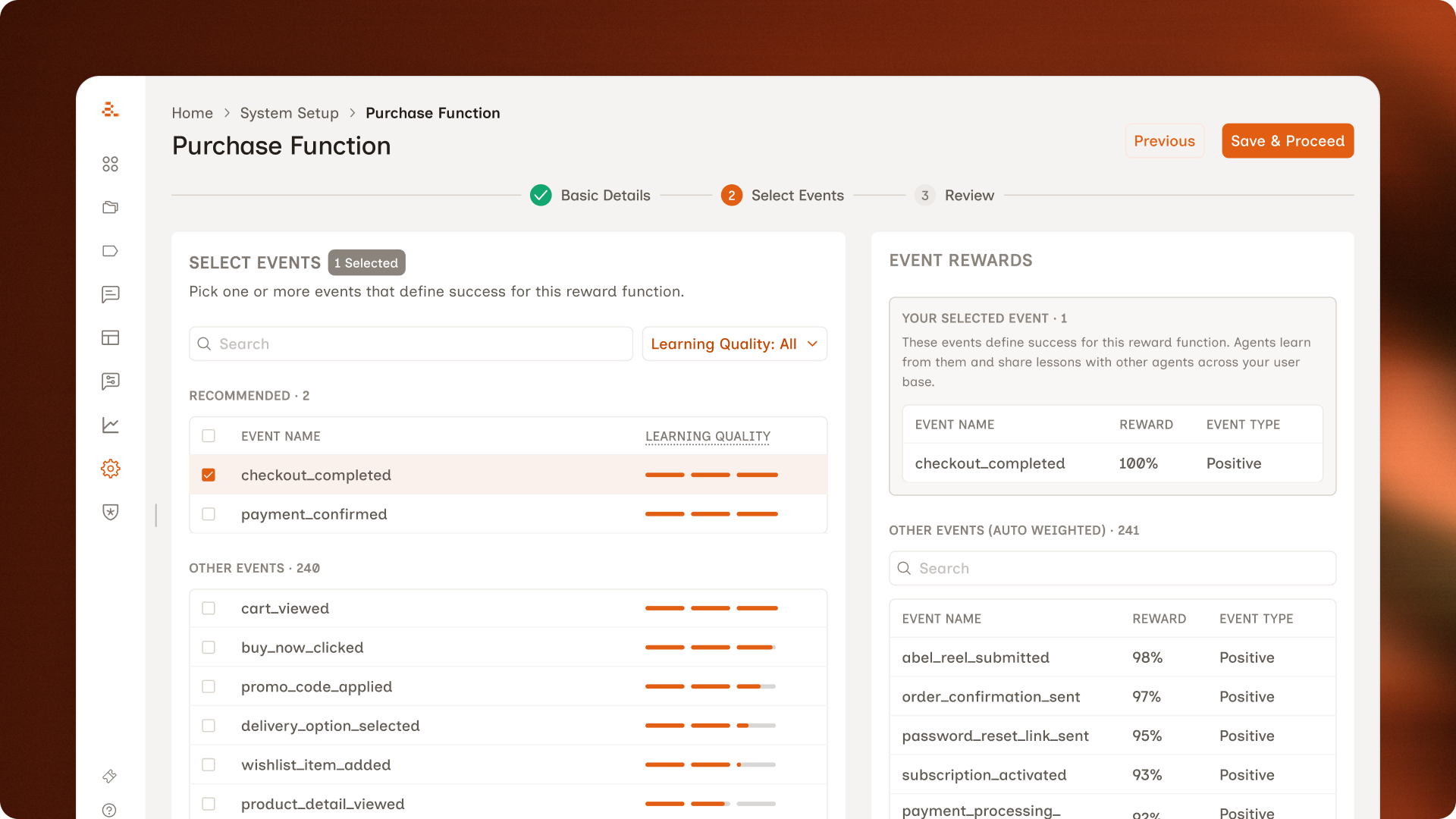Click the EVENT NAME header in recommended list
The height and width of the screenshot is (819, 1456).
coord(281,436)
